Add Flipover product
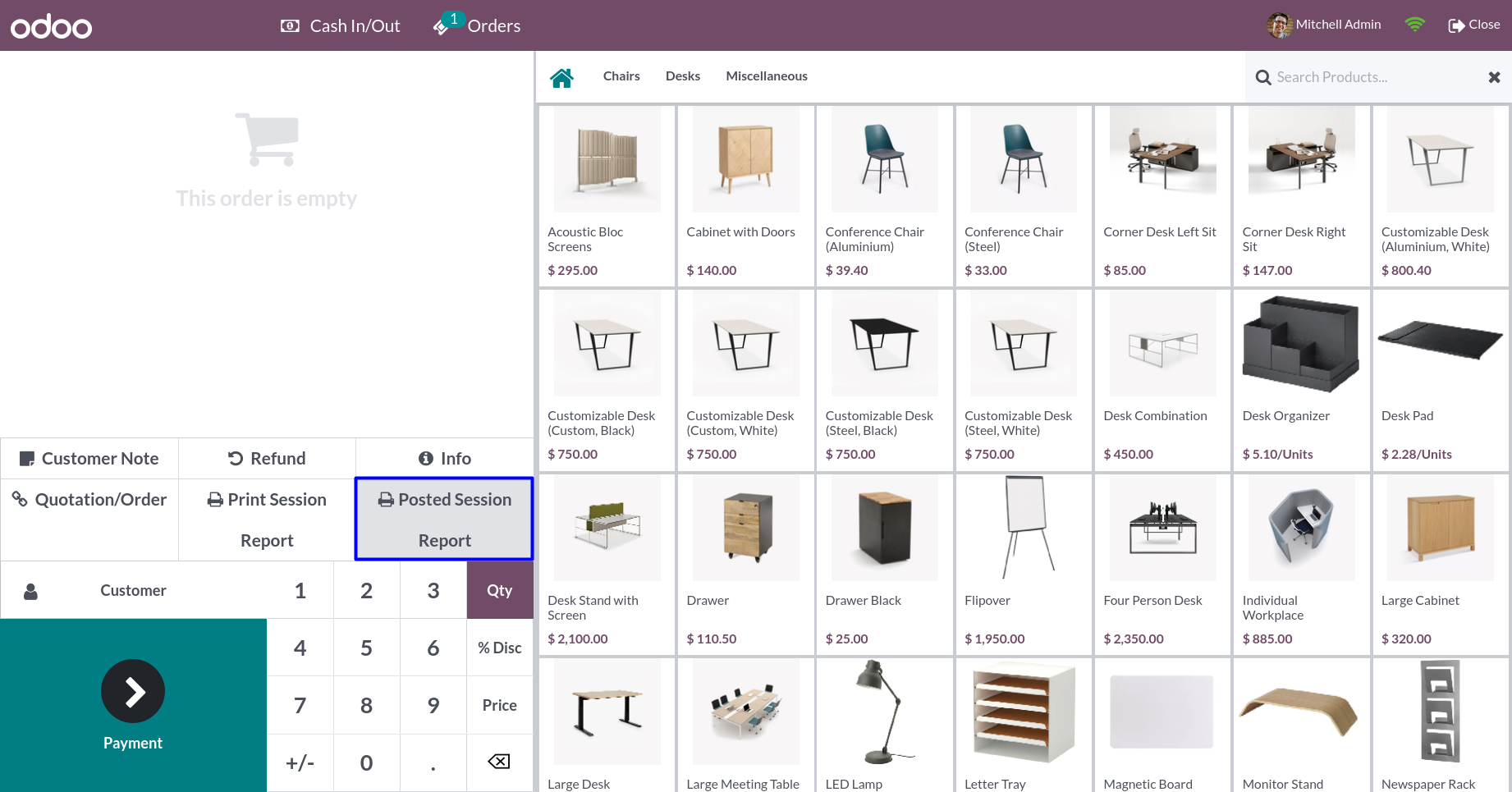 [1024, 565]
